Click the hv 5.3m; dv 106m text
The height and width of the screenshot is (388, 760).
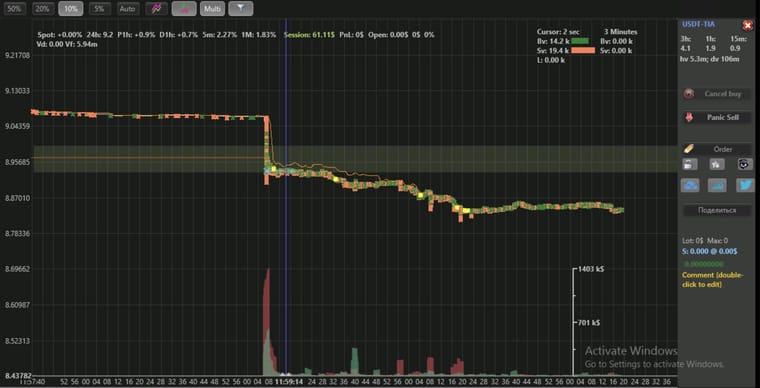point(710,59)
